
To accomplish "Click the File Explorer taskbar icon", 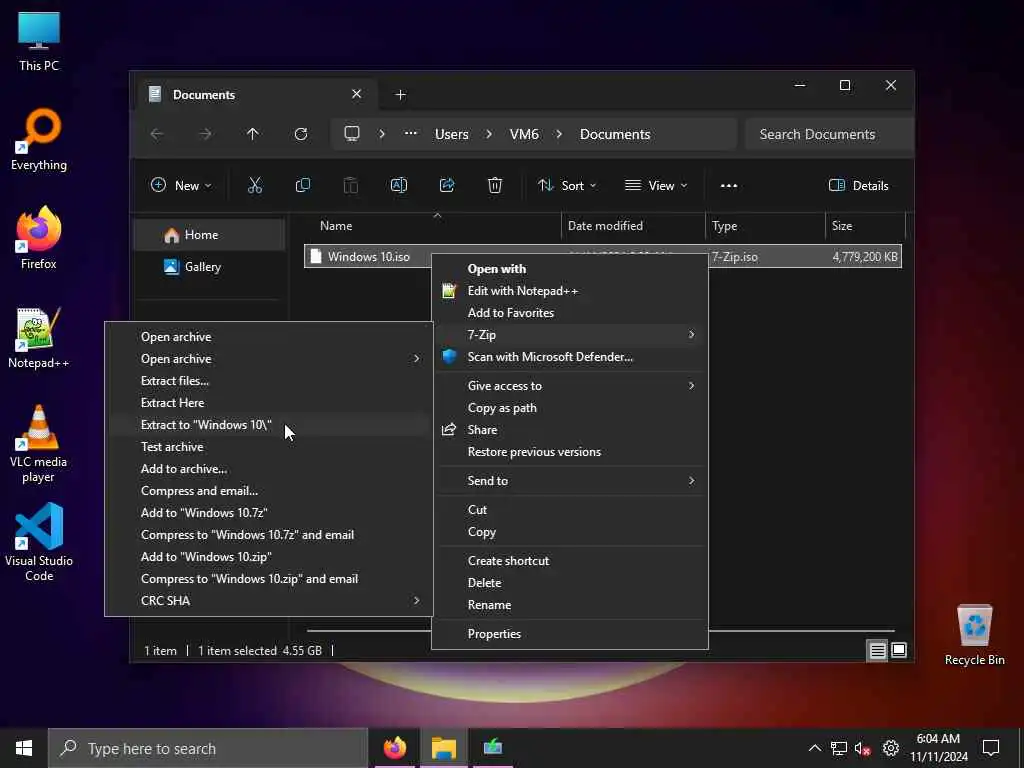I will [443, 748].
